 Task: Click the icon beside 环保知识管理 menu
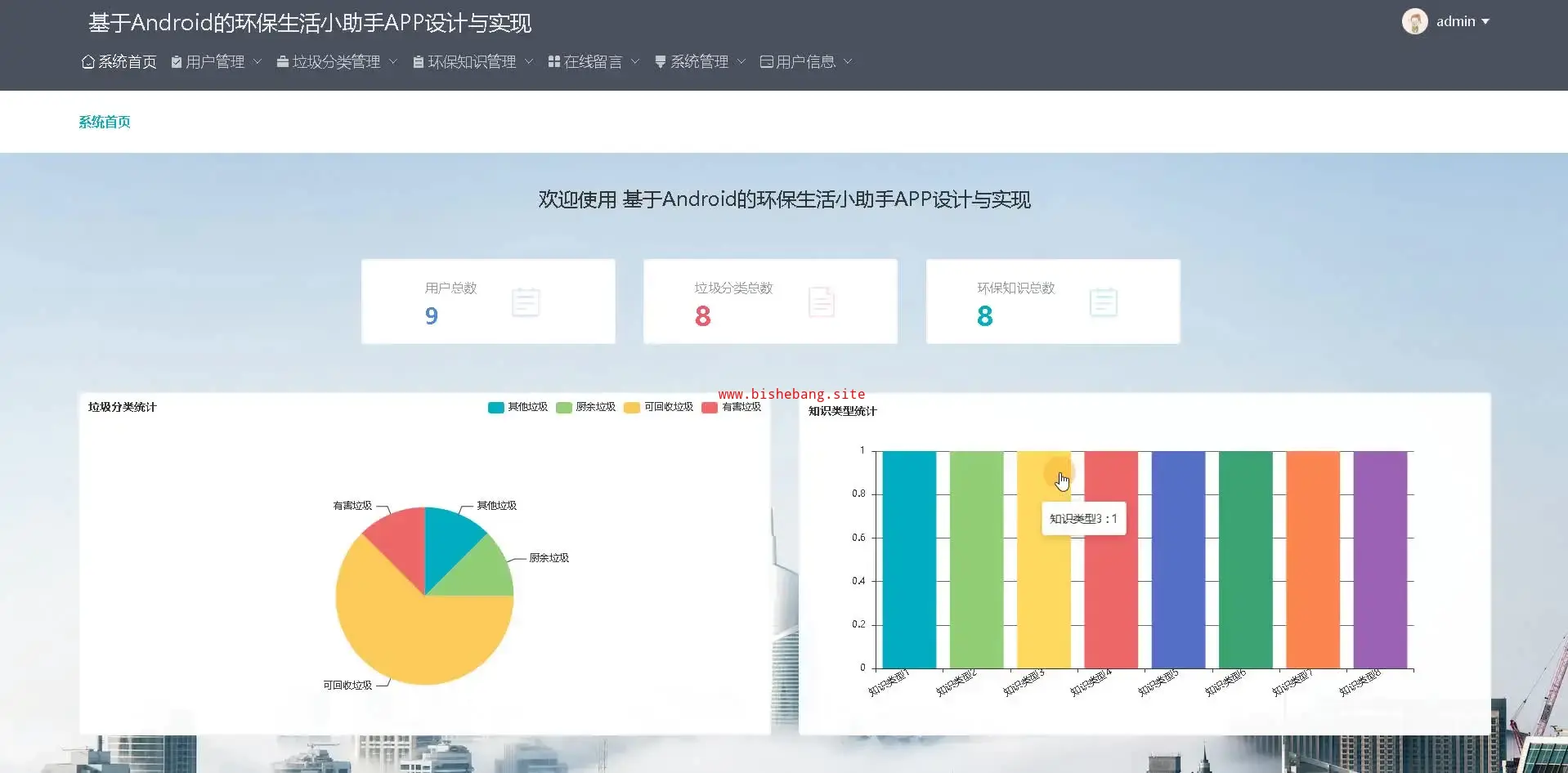pos(418,62)
